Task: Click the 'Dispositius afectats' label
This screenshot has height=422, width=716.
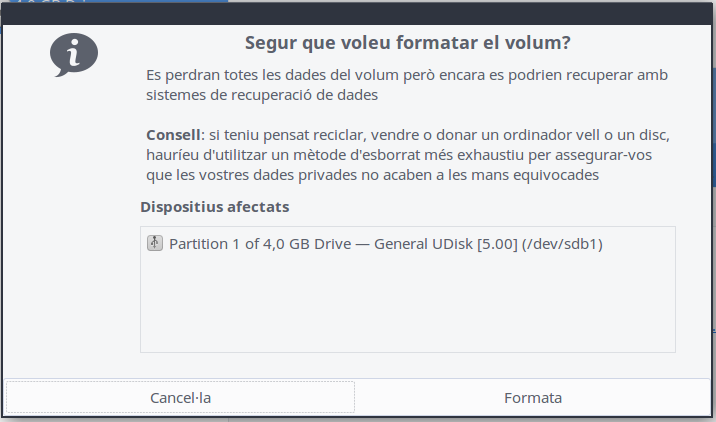Action: point(216,208)
